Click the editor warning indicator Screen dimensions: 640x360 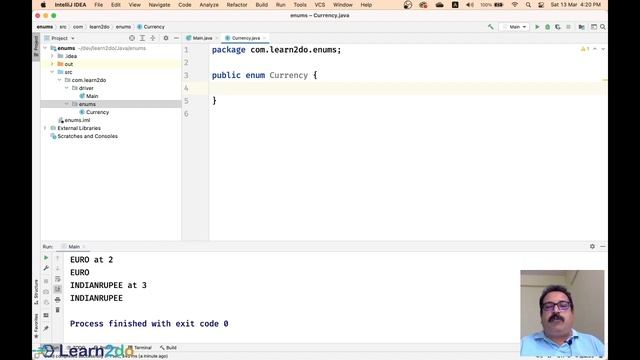click(x=585, y=49)
